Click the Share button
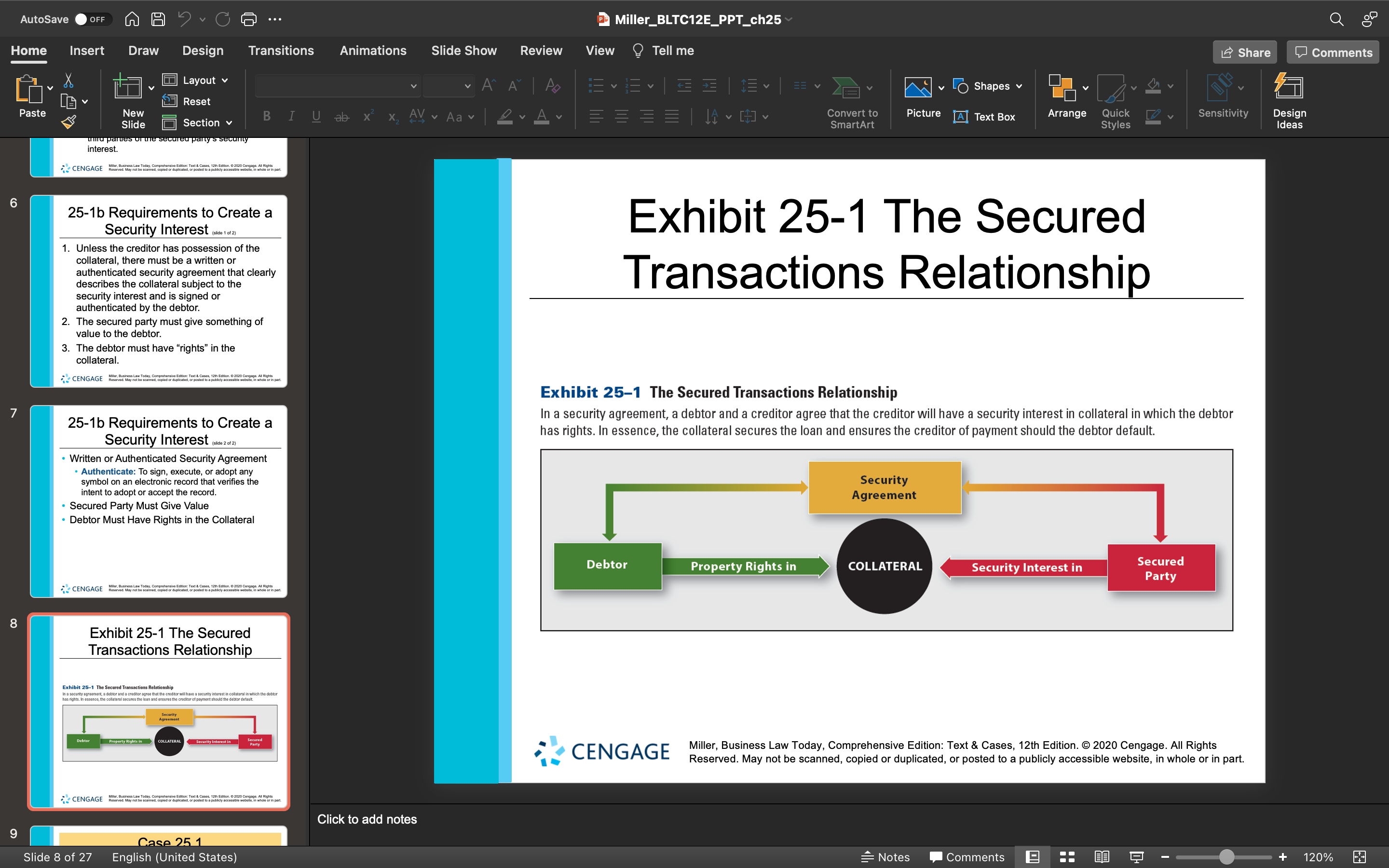The width and height of the screenshot is (1389, 868). click(x=1244, y=52)
